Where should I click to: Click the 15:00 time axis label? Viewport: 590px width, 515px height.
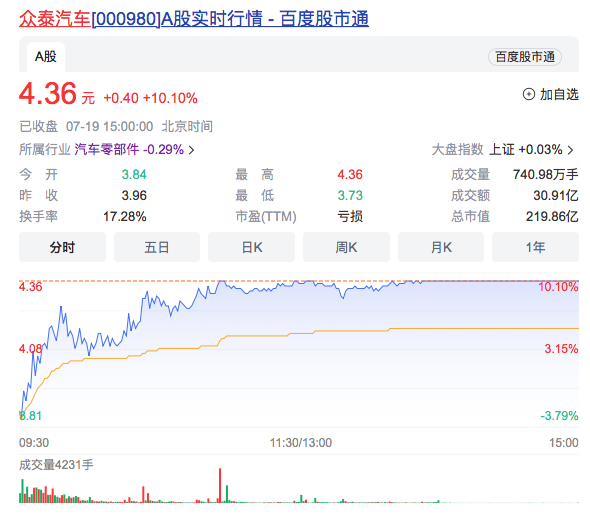564,443
